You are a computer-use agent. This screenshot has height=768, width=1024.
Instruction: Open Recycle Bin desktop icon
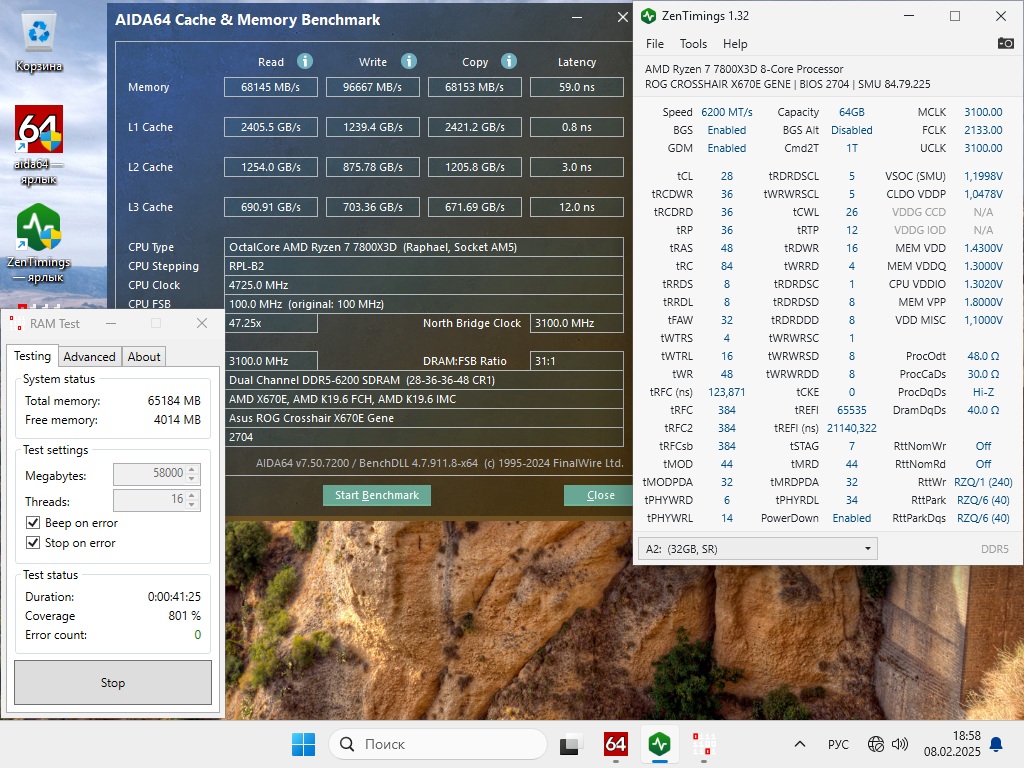point(39,42)
